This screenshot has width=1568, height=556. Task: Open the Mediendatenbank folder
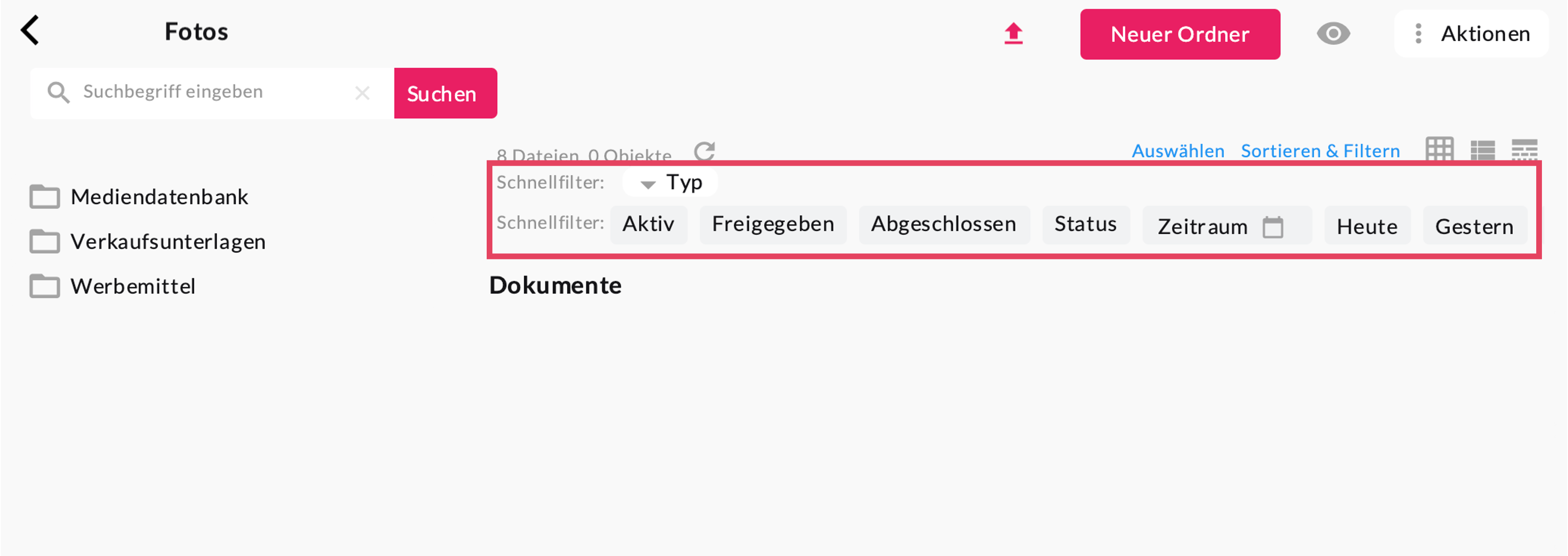[x=159, y=197]
